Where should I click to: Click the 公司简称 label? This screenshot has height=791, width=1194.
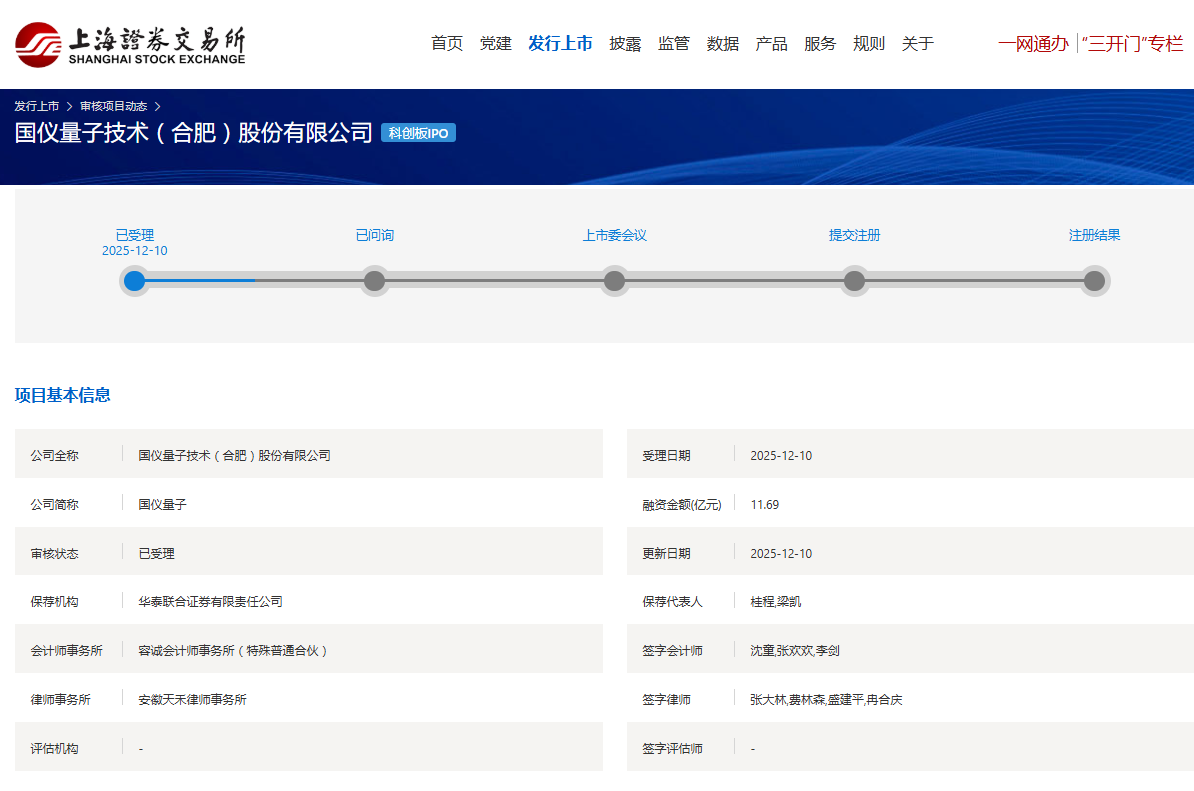(54, 504)
